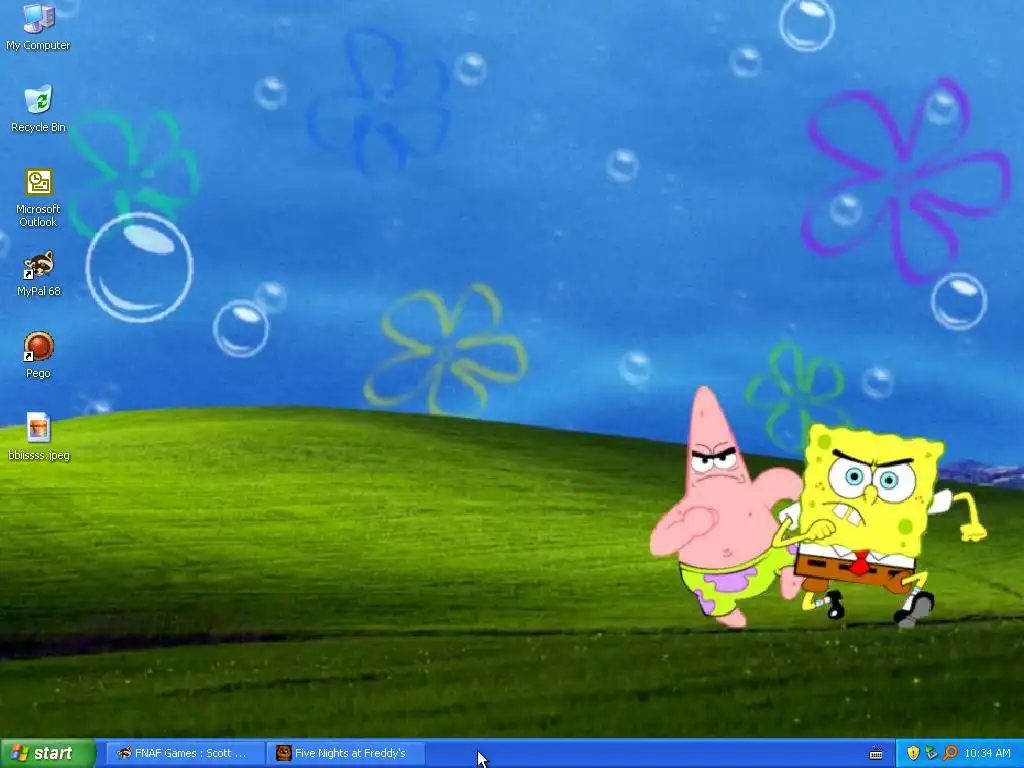Select the bbiissss.jpeg file on desktop

(38, 436)
